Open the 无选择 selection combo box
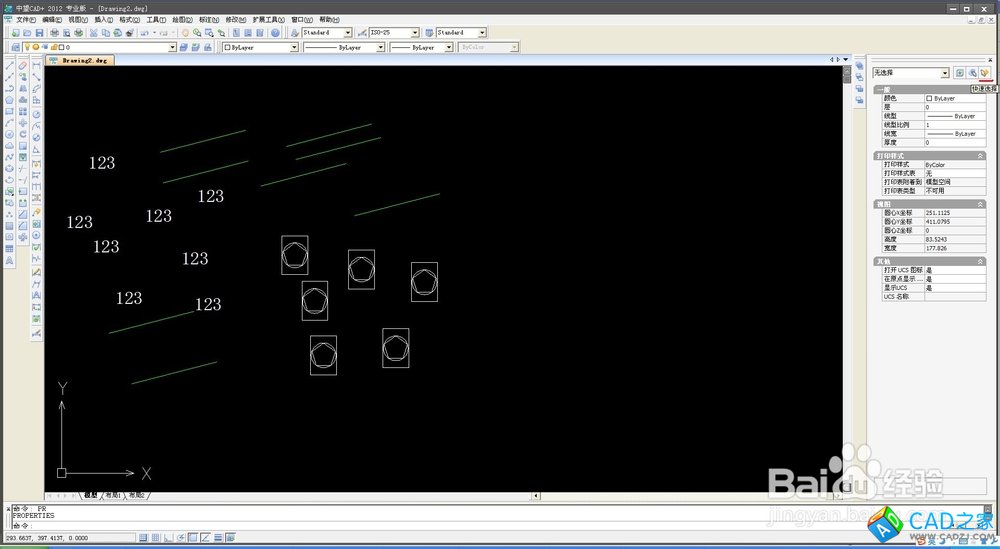The width and height of the screenshot is (1000, 549). [x=910, y=73]
